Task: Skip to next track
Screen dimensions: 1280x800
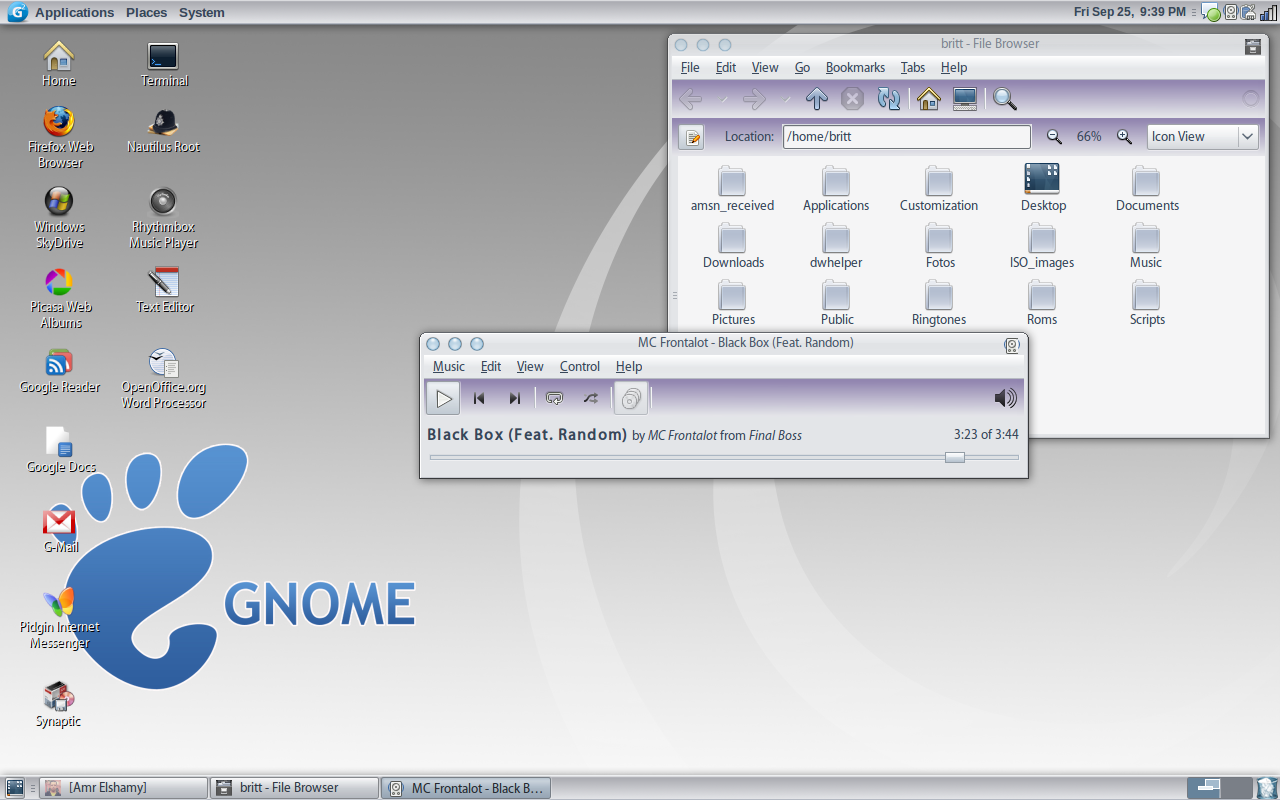Action: tap(515, 398)
